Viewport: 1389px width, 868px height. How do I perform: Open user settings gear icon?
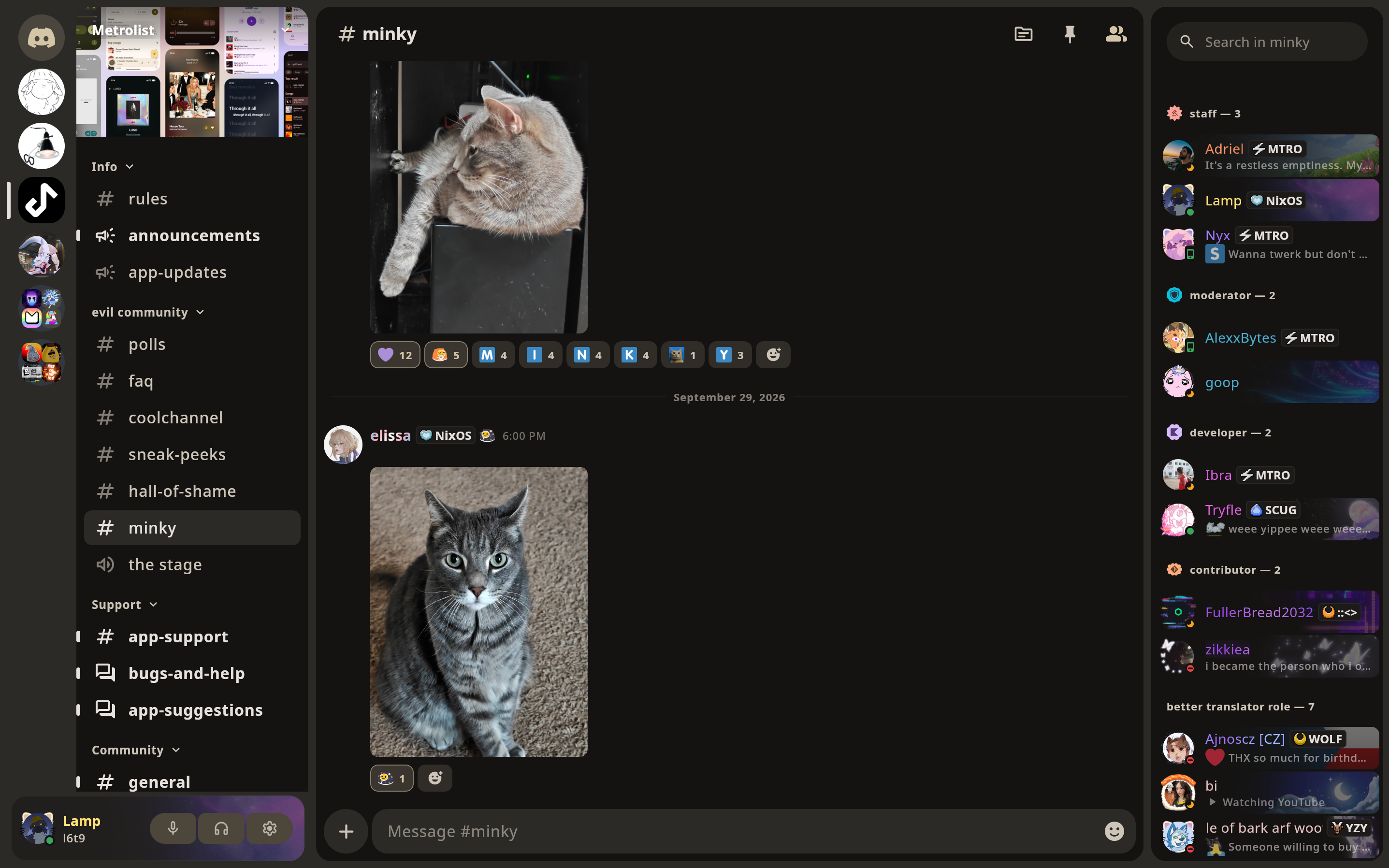coord(270,828)
